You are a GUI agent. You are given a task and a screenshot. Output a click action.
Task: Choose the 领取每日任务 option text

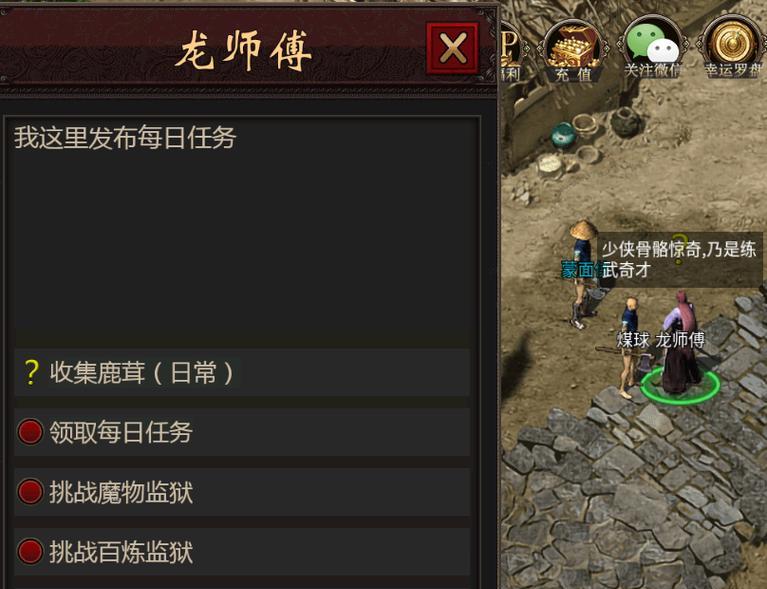(121, 432)
